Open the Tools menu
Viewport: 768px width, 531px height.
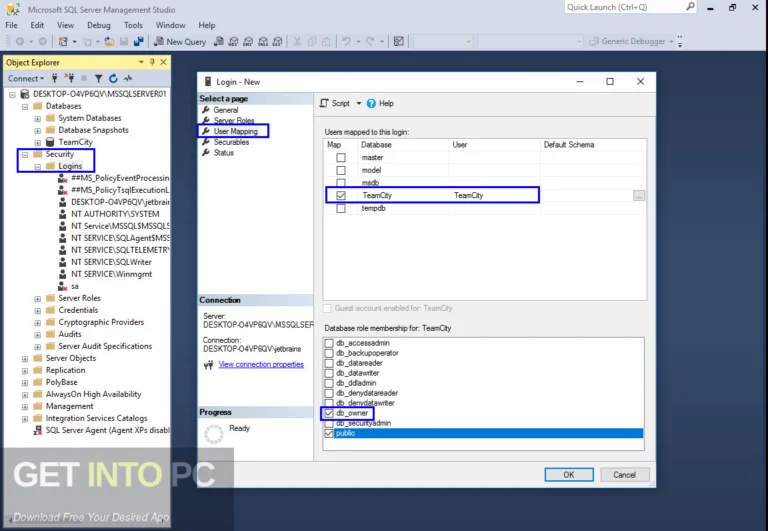click(133, 25)
